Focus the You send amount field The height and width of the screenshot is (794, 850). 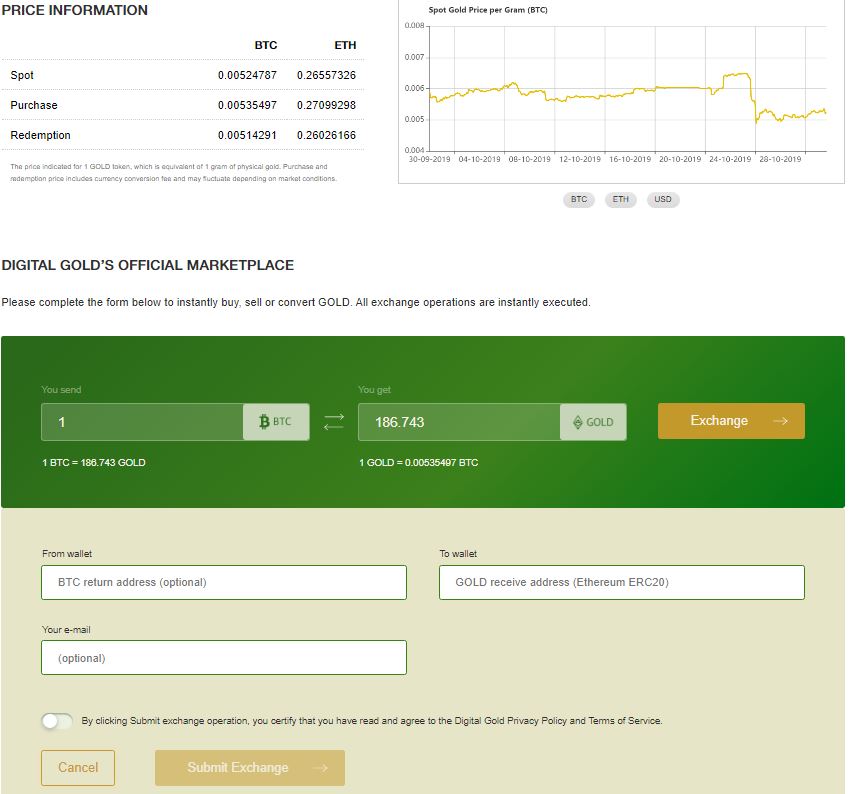(x=142, y=422)
